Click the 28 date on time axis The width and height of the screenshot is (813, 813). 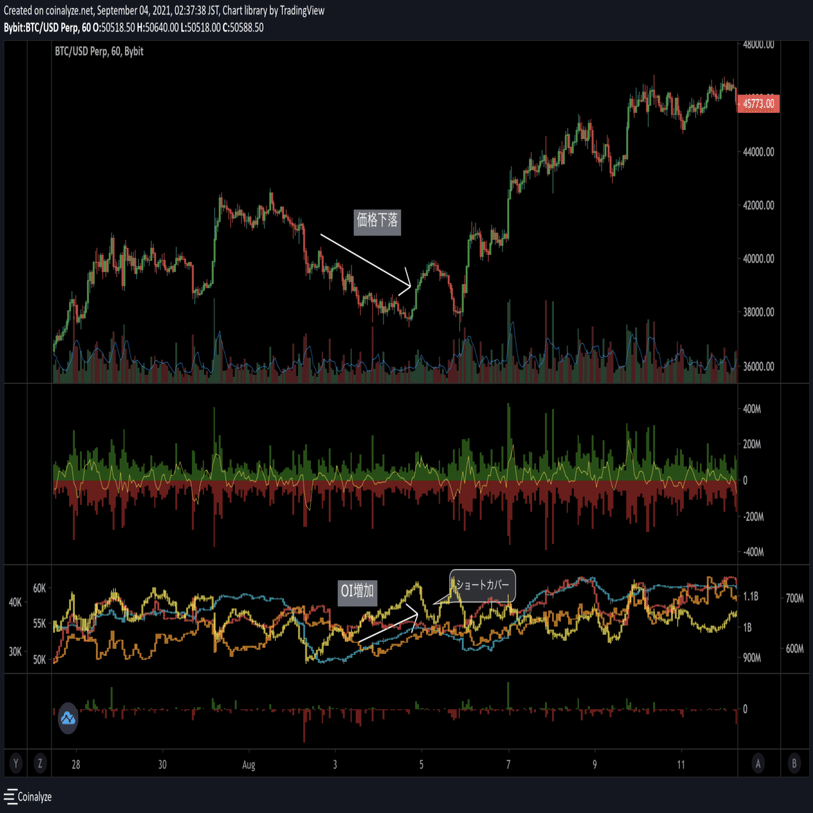[x=76, y=765]
